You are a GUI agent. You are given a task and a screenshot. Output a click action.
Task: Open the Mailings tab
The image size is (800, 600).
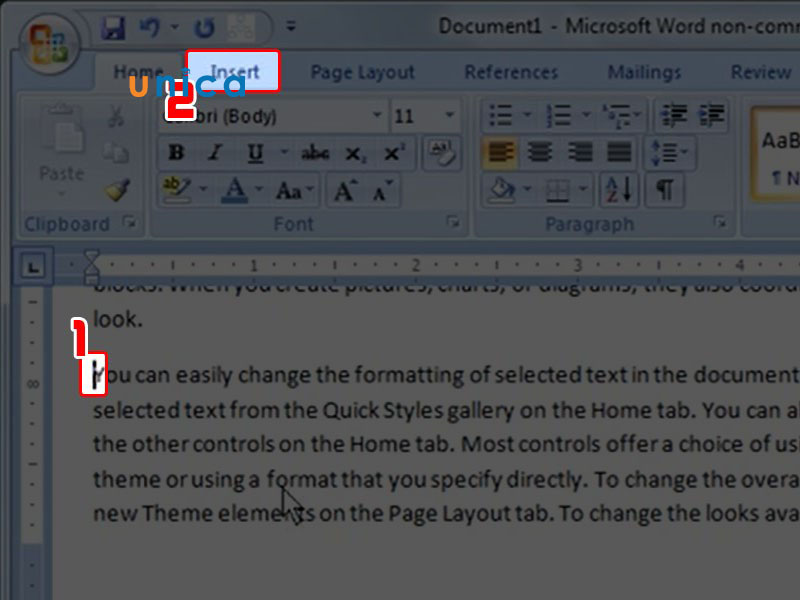coord(644,72)
